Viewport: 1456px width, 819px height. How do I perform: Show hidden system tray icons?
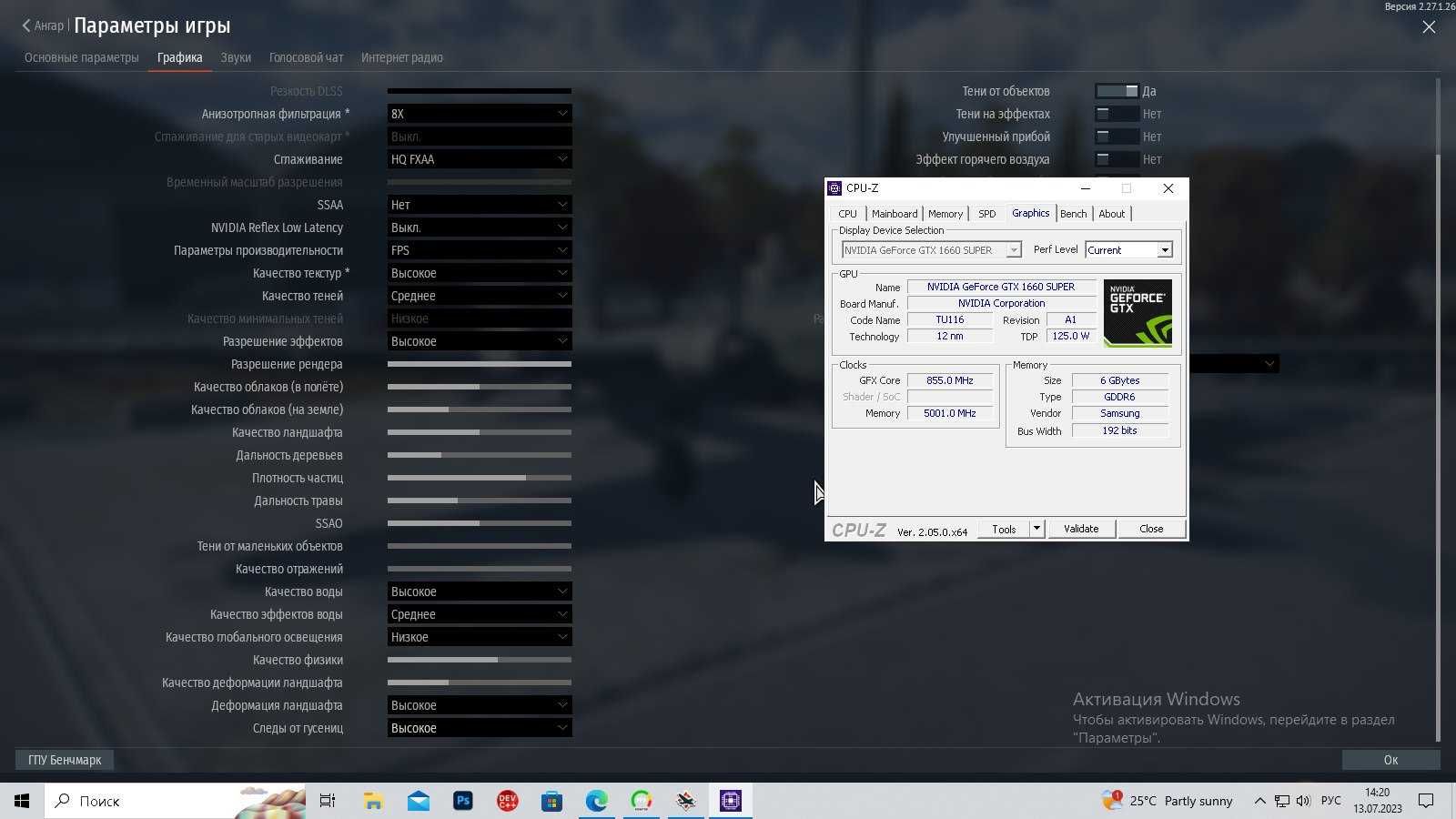click(x=1259, y=801)
